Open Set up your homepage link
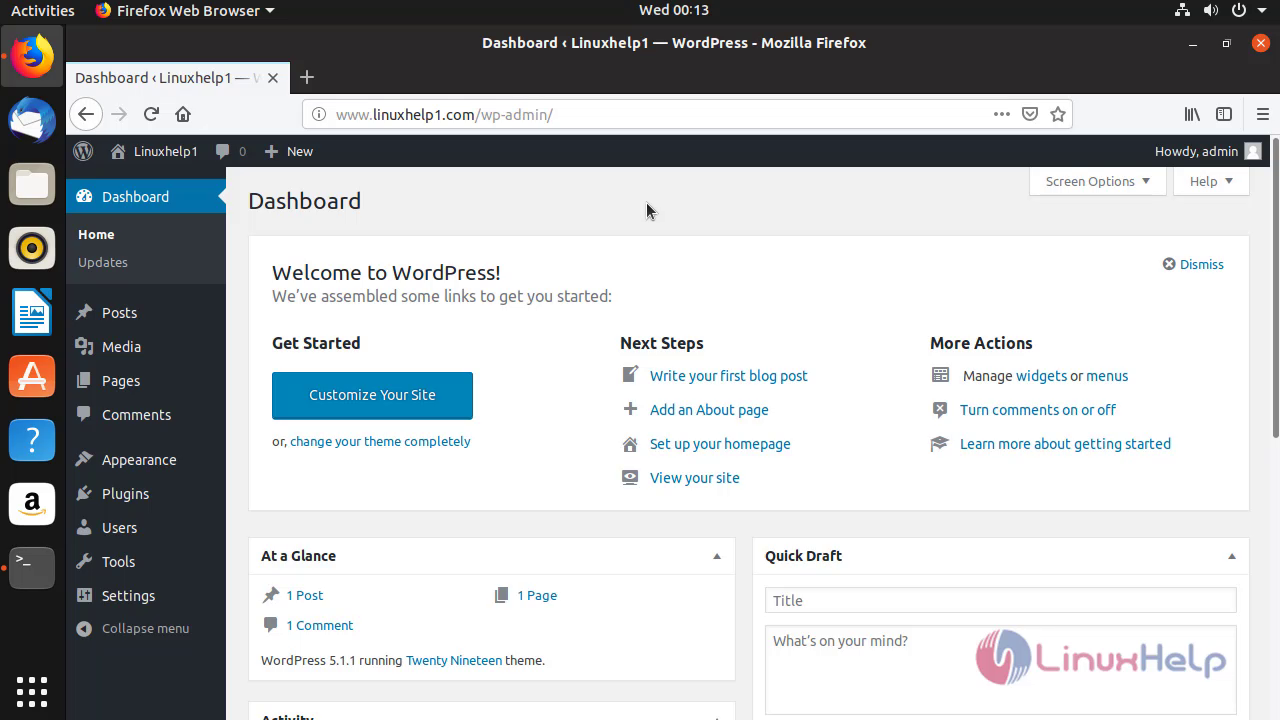 [x=720, y=444]
